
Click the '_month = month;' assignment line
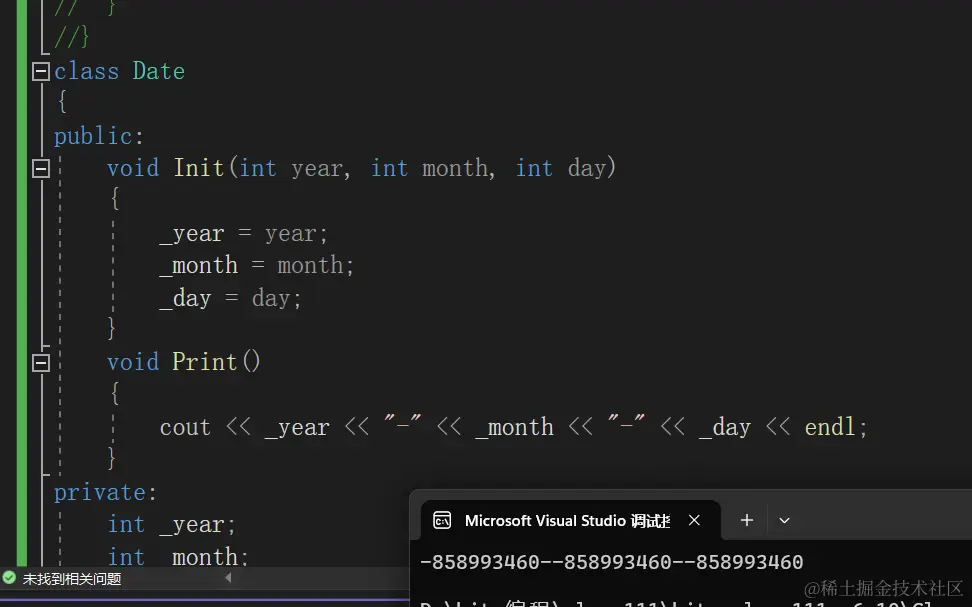pos(257,266)
